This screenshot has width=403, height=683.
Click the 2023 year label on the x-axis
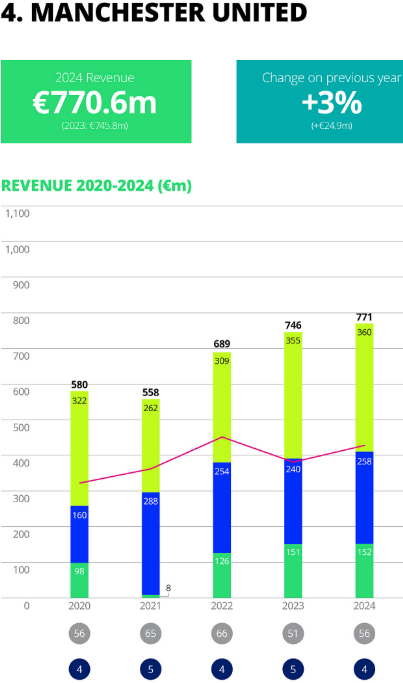(x=293, y=606)
